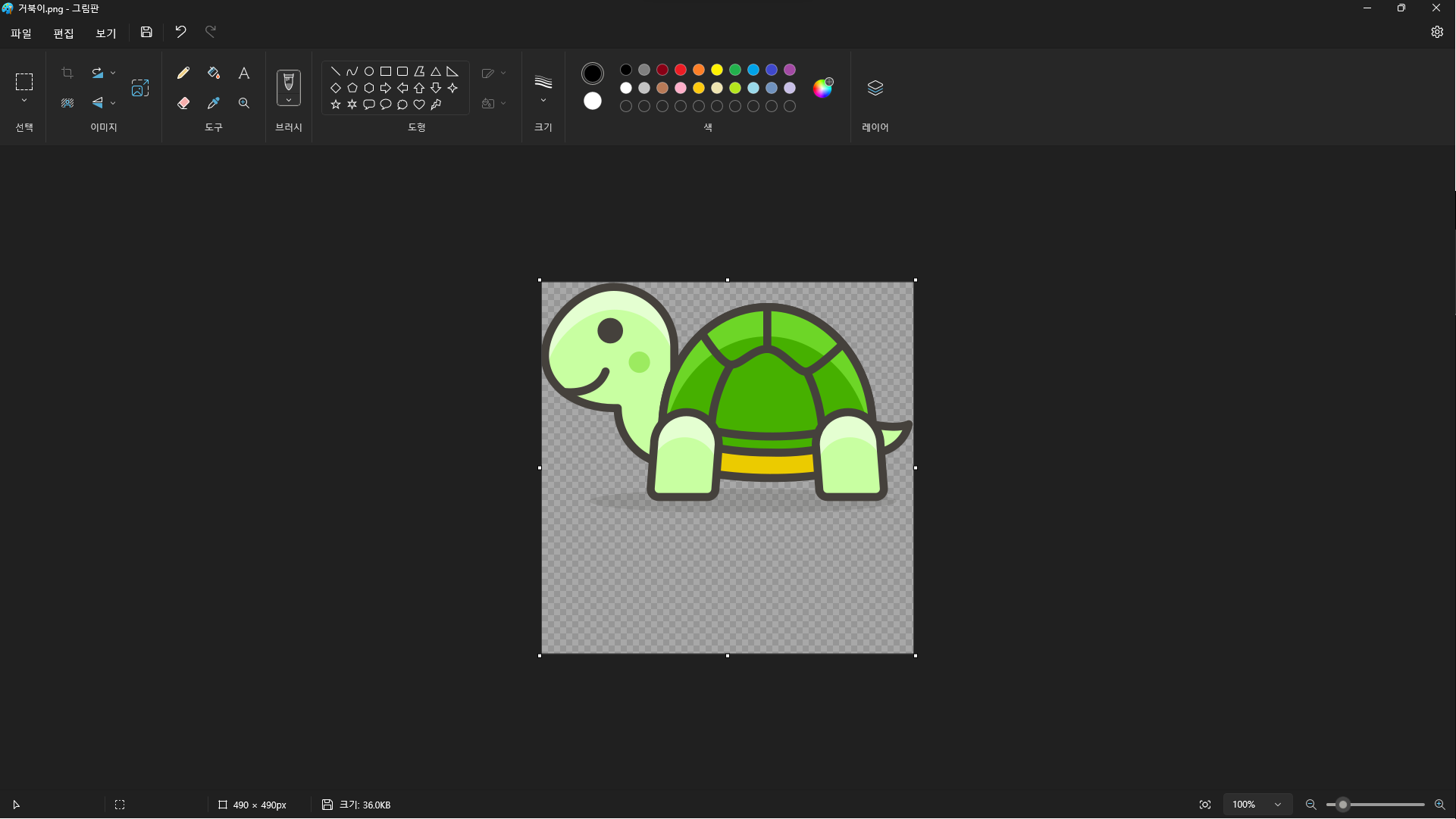The height and width of the screenshot is (819, 1456).
Task: Click the zoom in plus button
Action: point(1439,805)
